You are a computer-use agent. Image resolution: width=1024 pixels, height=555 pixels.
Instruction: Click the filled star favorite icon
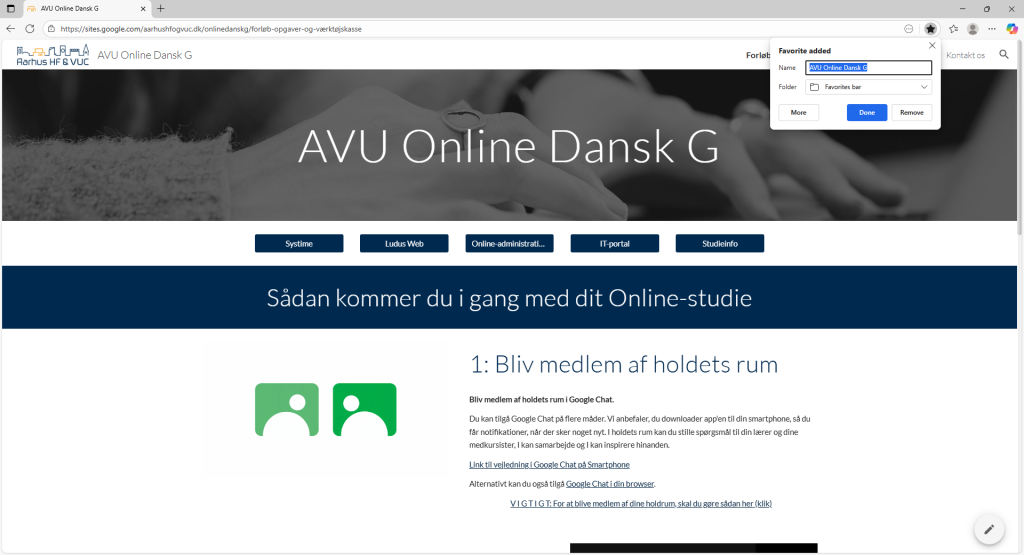coord(930,29)
